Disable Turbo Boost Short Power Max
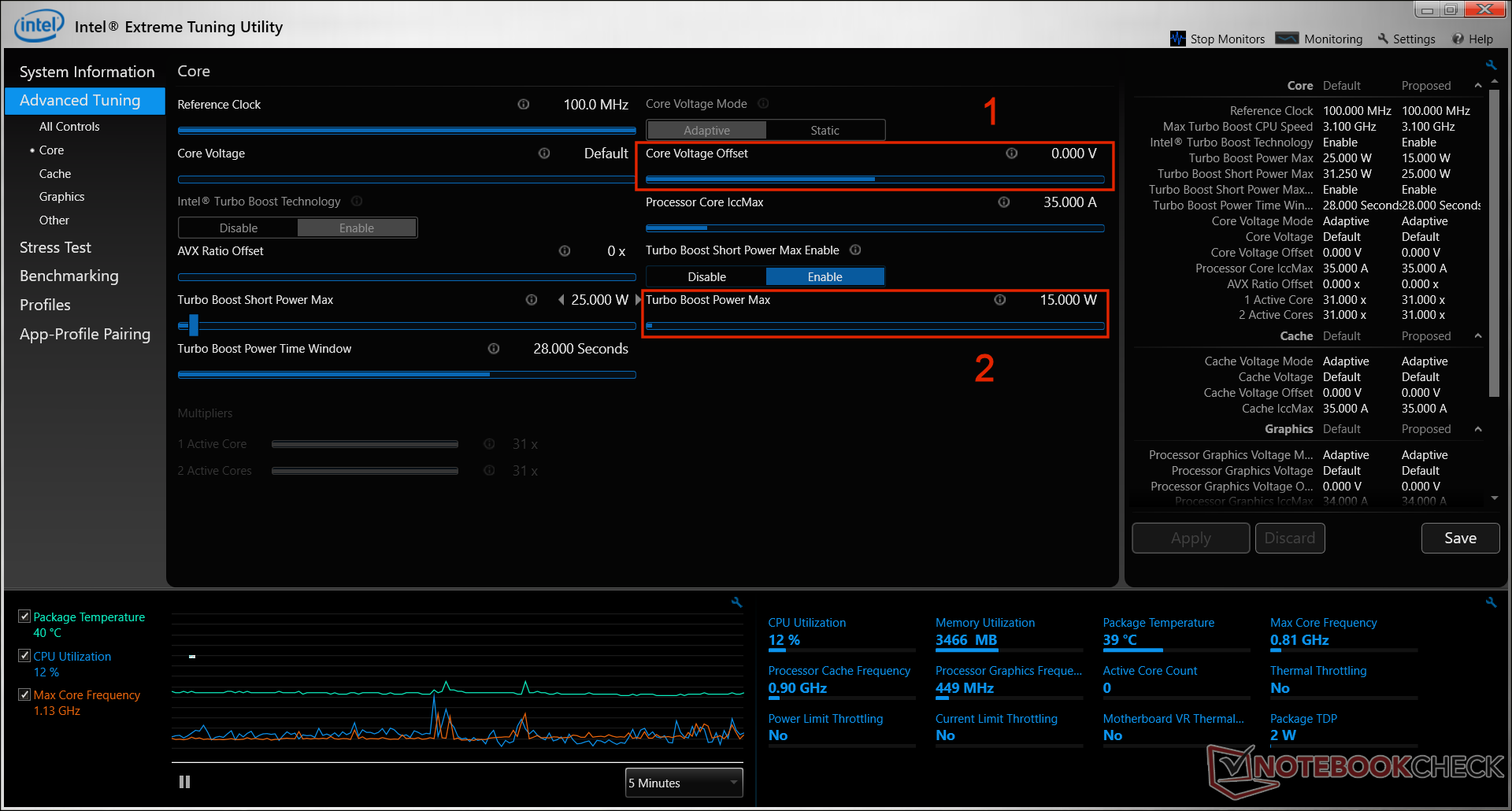1512x811 pixels. [x=706, y=276]
